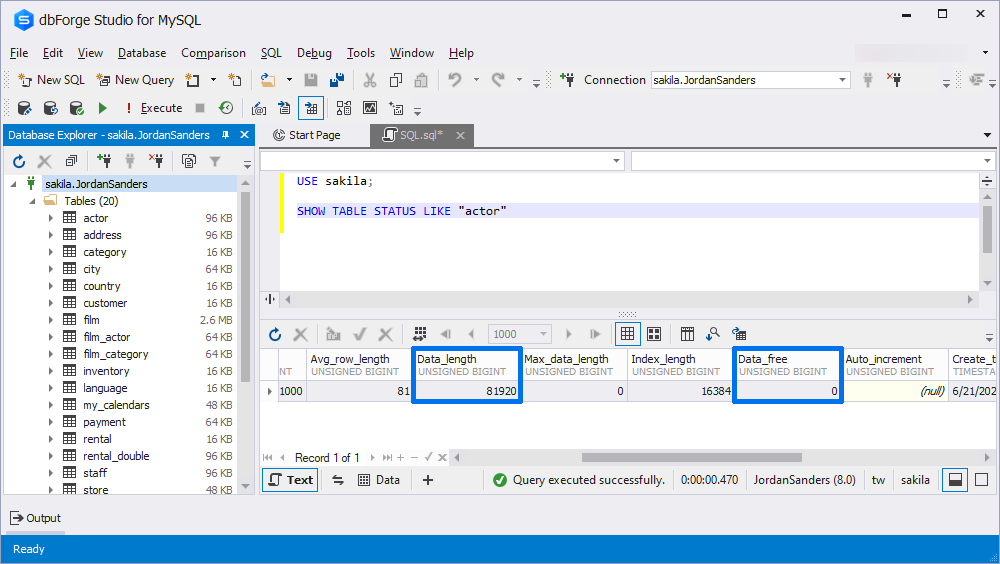Click the new connection plug icon in Database Explorer
Screen dimensions: 1000x564
coord(103,161)
